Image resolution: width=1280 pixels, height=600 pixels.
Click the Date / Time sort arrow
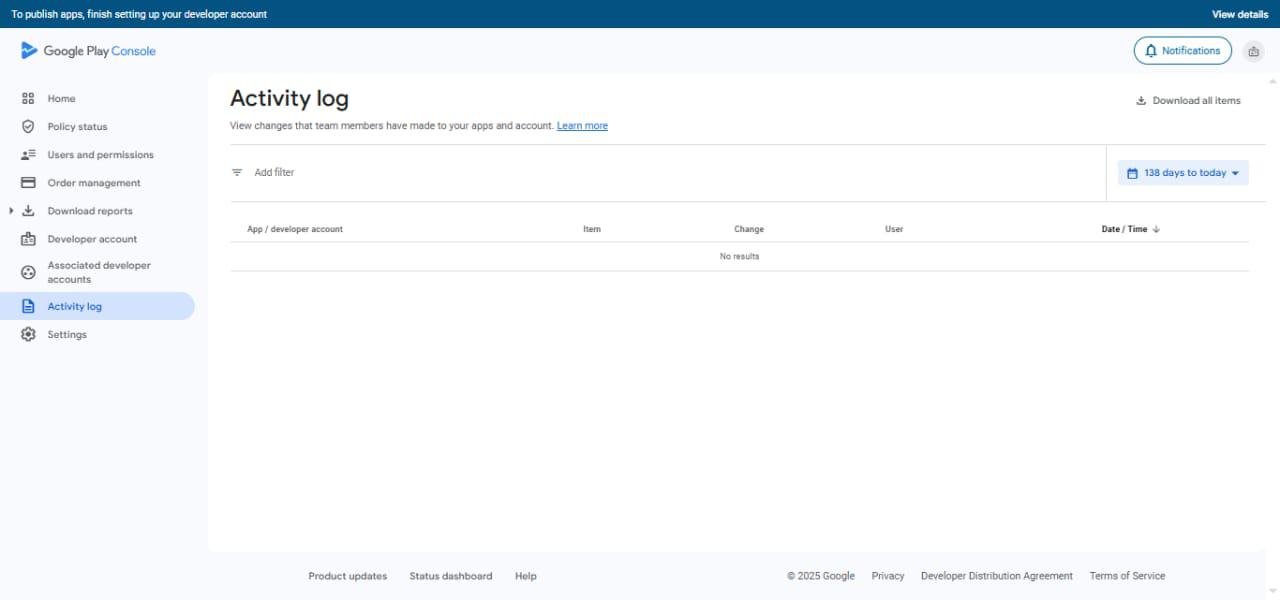pyautogui.click(x=1156, y=229)
